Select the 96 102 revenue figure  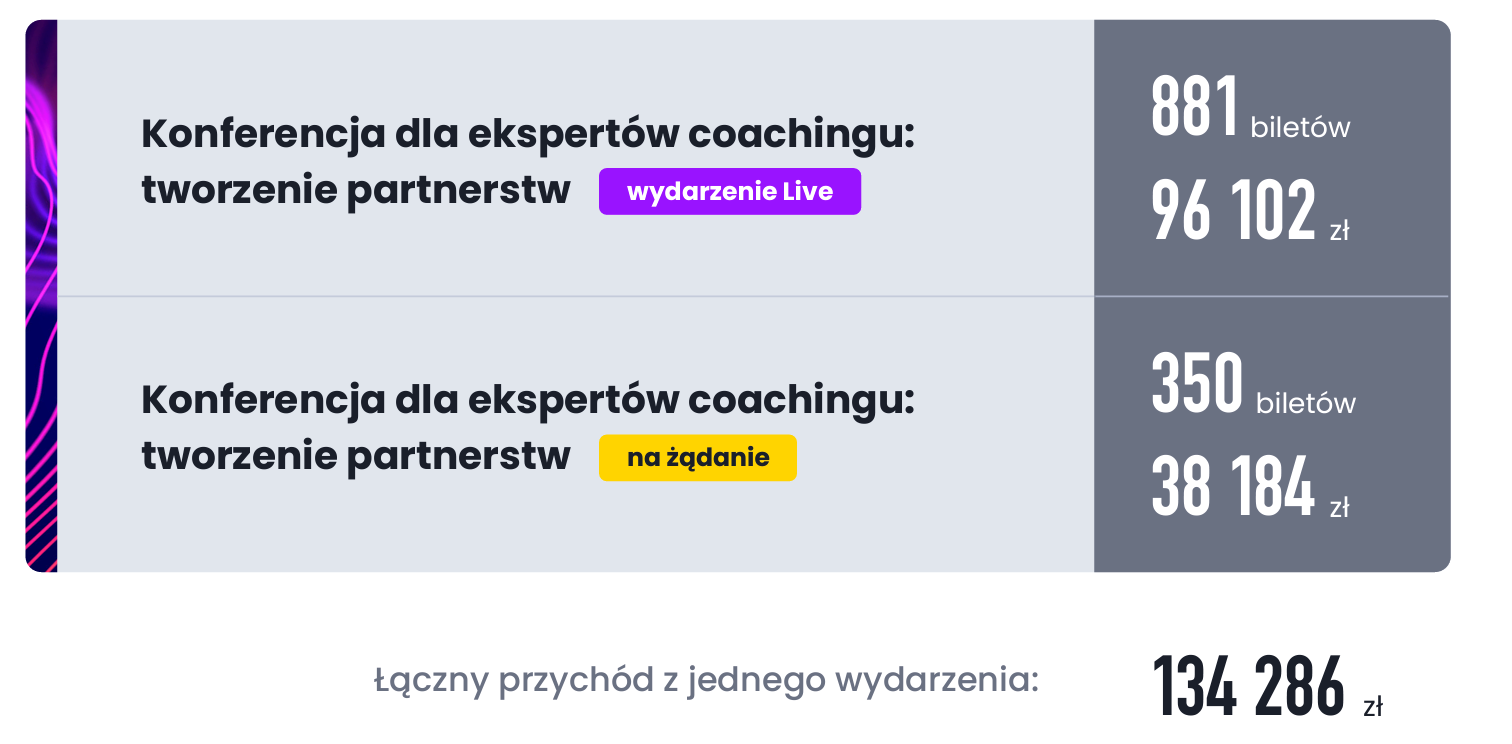pos(1233,212)
